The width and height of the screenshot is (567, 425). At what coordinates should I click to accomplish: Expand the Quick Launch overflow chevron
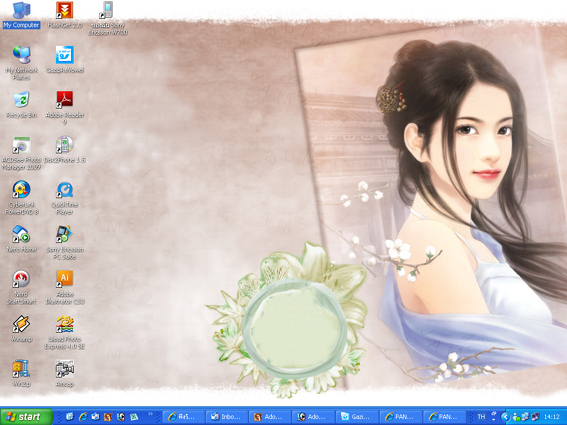(x=150, y=413)
